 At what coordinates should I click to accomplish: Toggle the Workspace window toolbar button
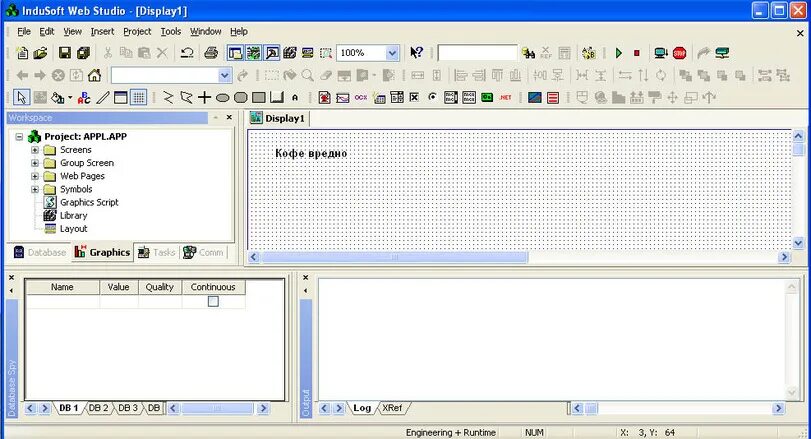click(x=235, y=53)
